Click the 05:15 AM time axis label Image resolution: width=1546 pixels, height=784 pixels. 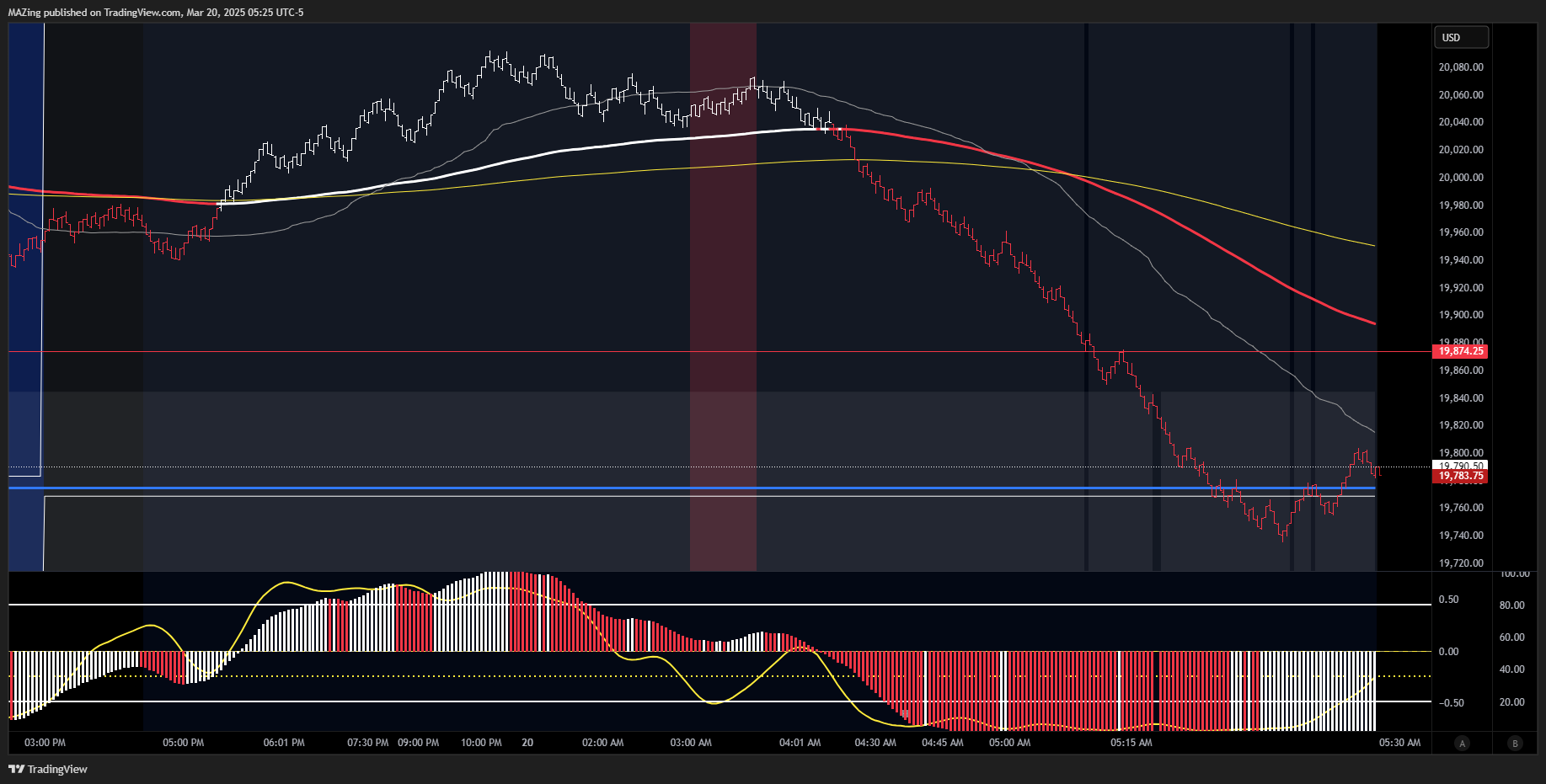tap(1131, 743)
